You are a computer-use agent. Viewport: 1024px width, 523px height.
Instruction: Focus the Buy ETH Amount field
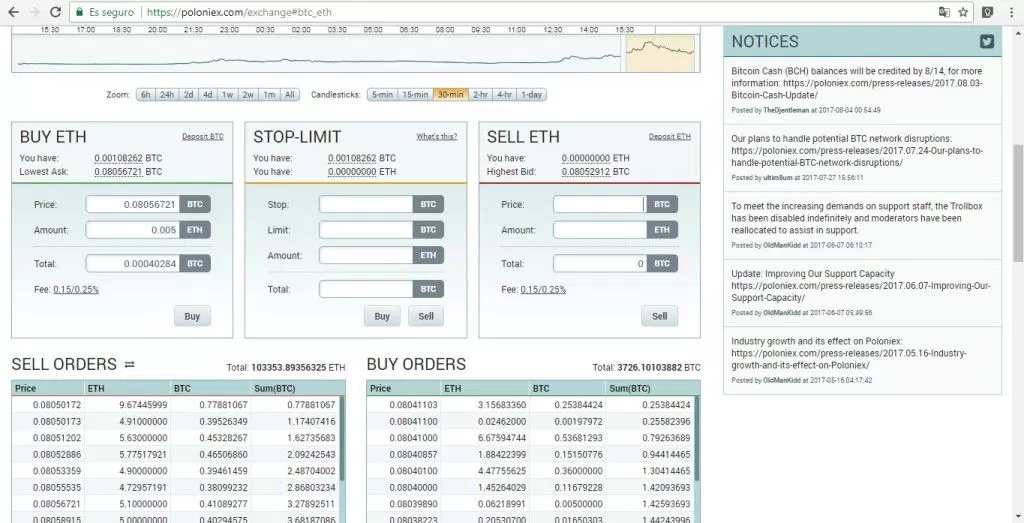[x=133, y=230]
